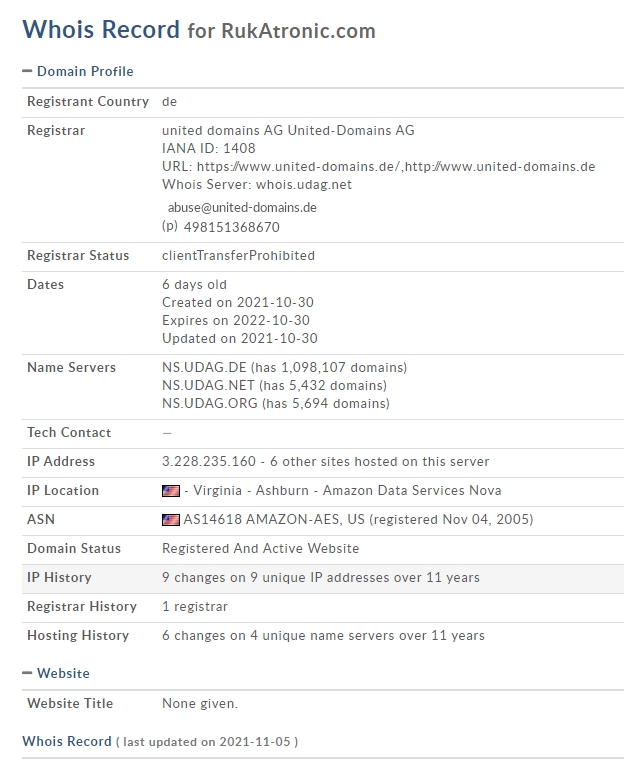The width and height of the screenshot is (624, 760).
Task: Click the Name Servers label
Action: pyautogui.click(x=71, y=367)
